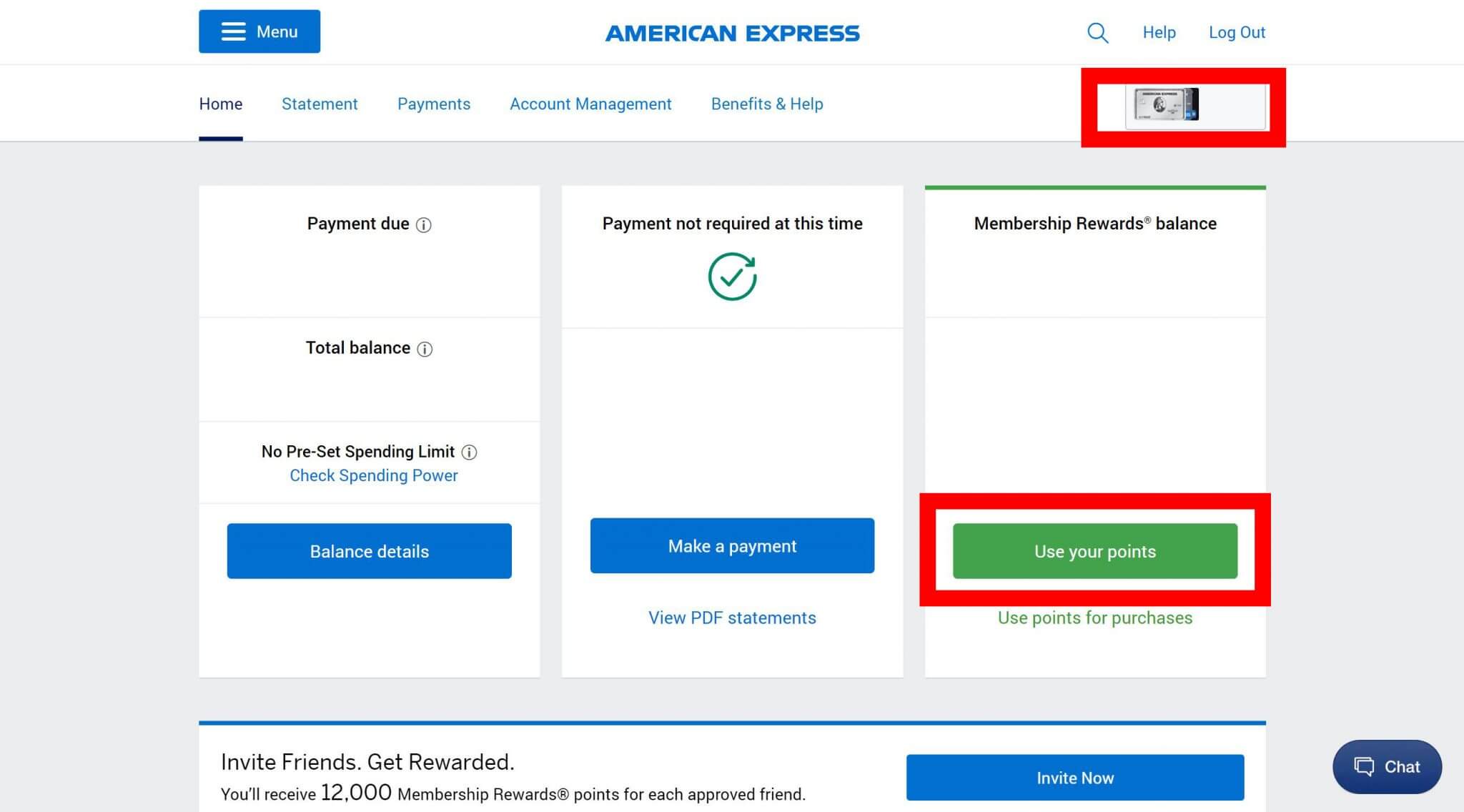Click the Make a payment button
Screen dimensions: 1464x812
click(732, 546)
